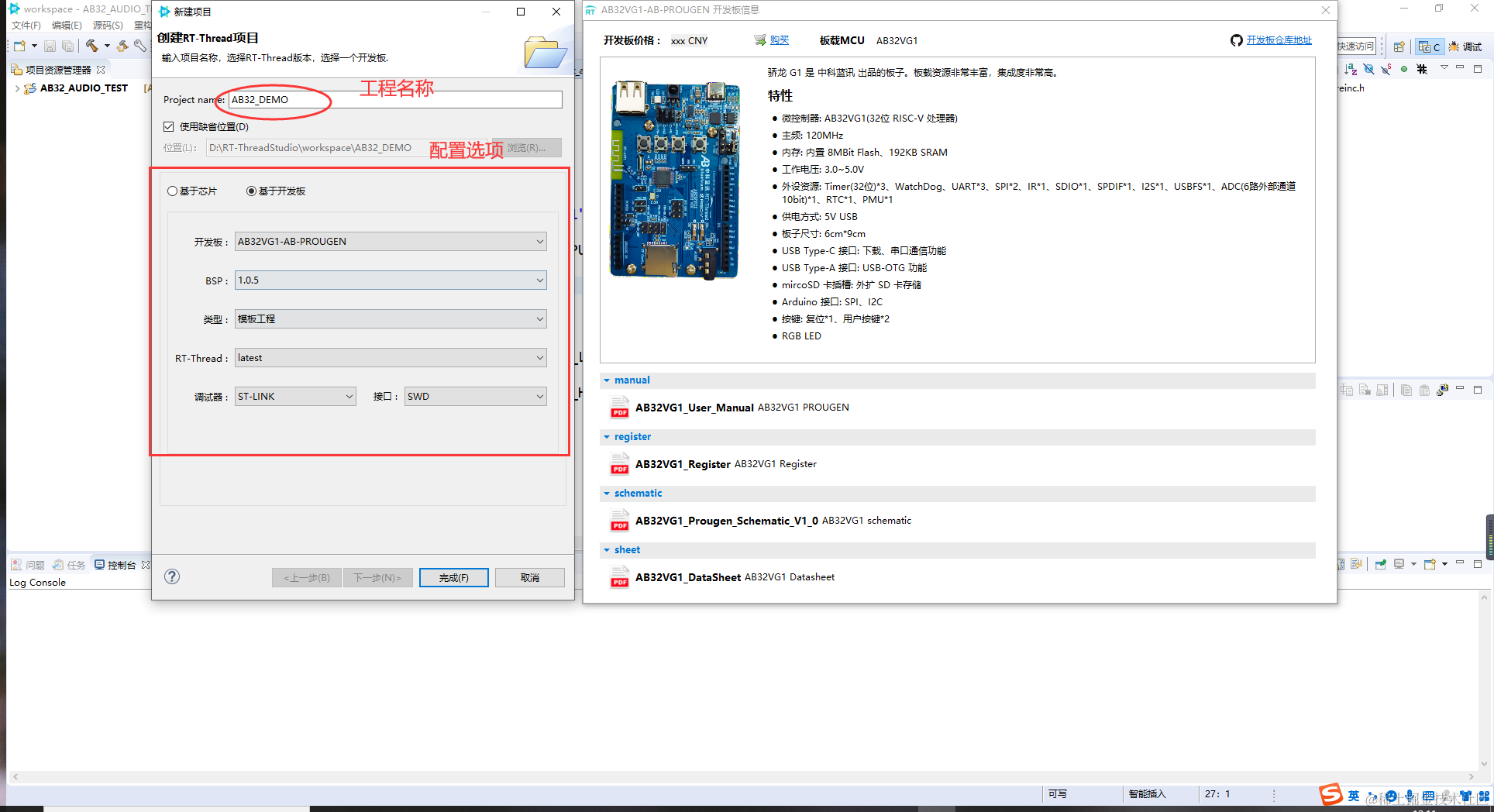Click the hammer Build icon
Image resolution: width=1494 pixels, height=812 pixels.
pos(92,46)
